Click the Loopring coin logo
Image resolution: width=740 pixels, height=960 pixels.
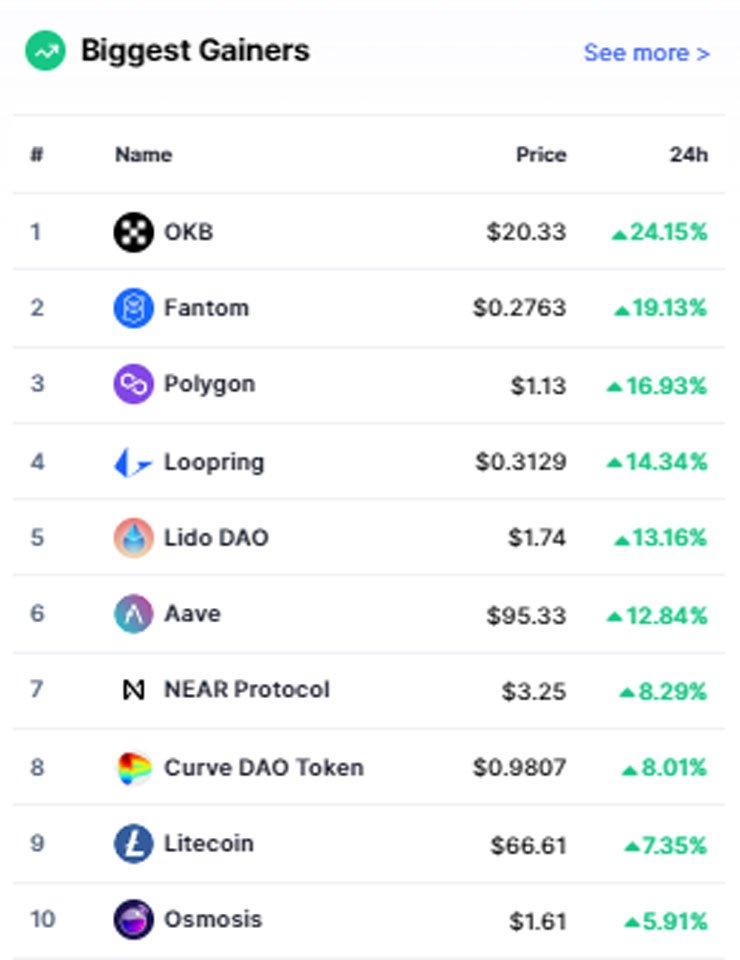point(133,462)
